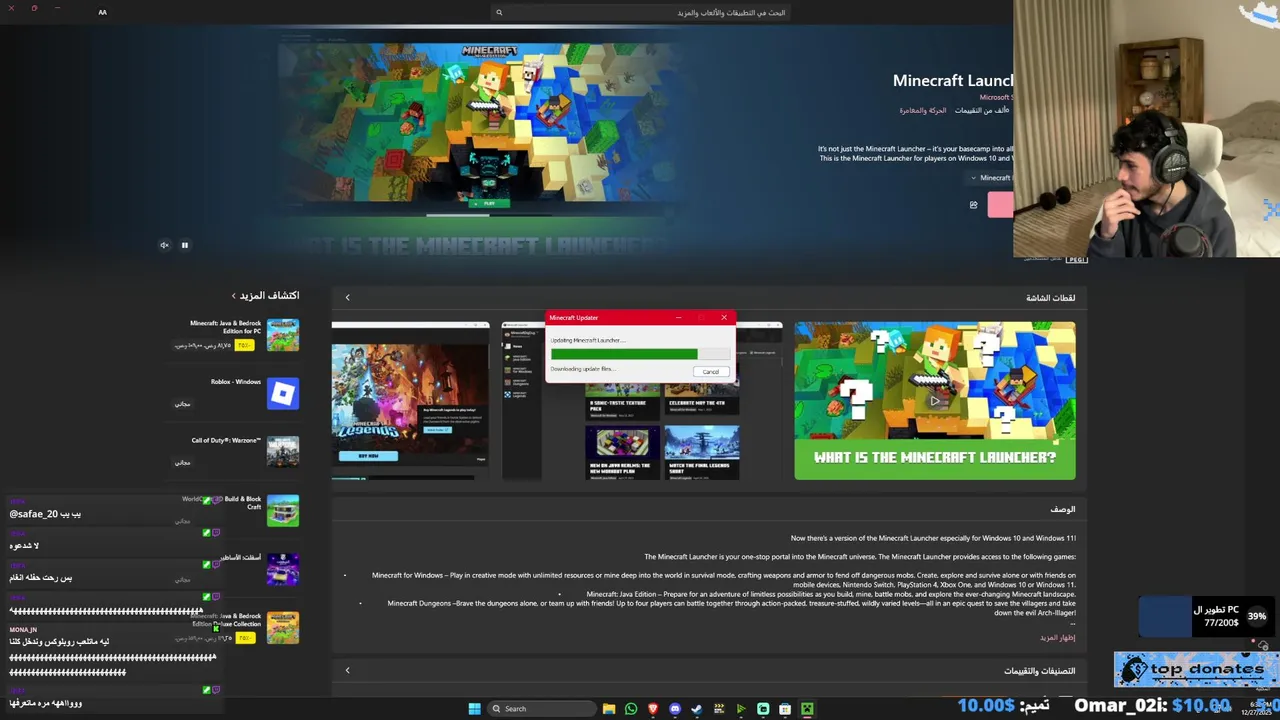Open the Minecraft creeper taskbar icon

[x=807, y=709]
